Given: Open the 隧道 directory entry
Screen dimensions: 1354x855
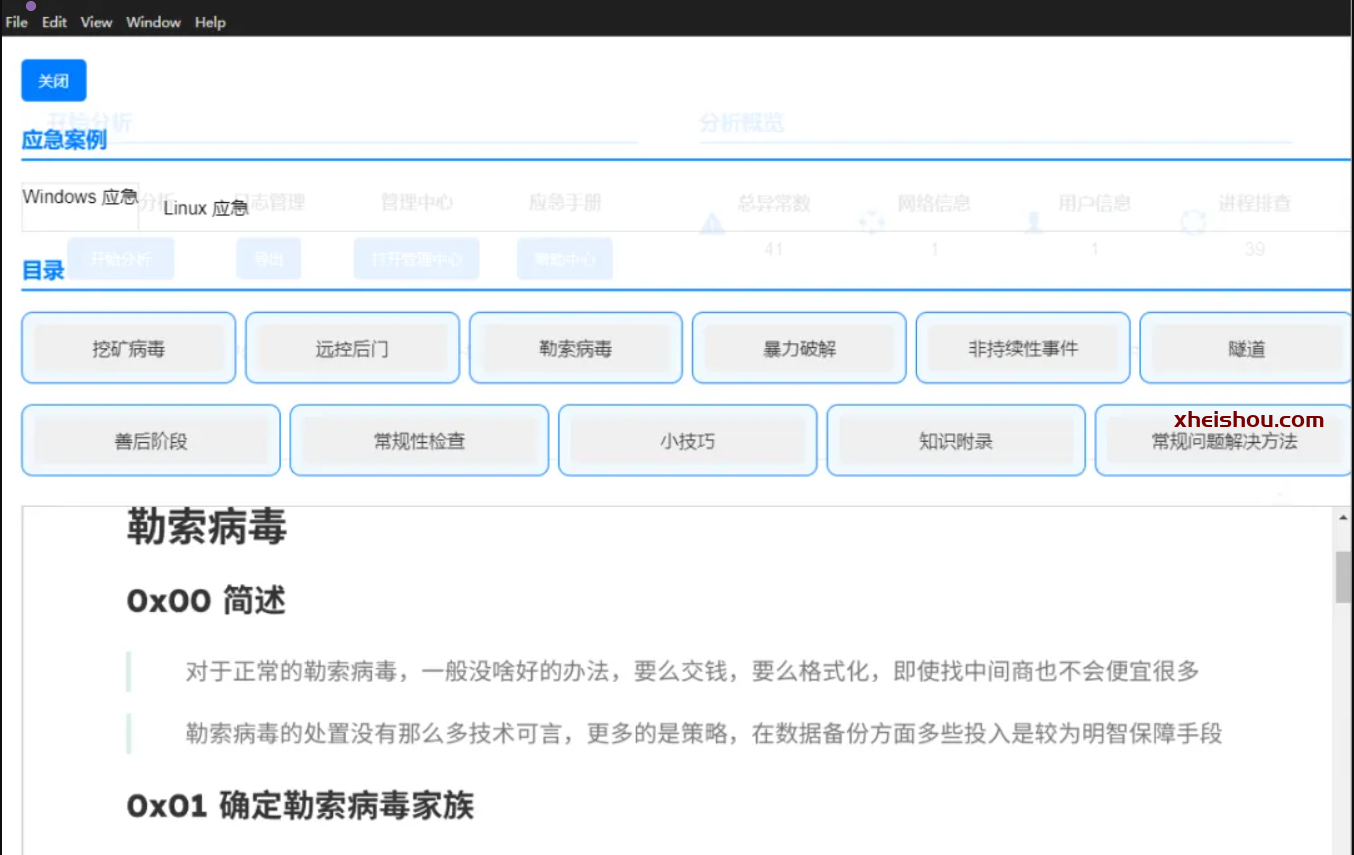Looking at the screenshot, I should point(1246,348).
